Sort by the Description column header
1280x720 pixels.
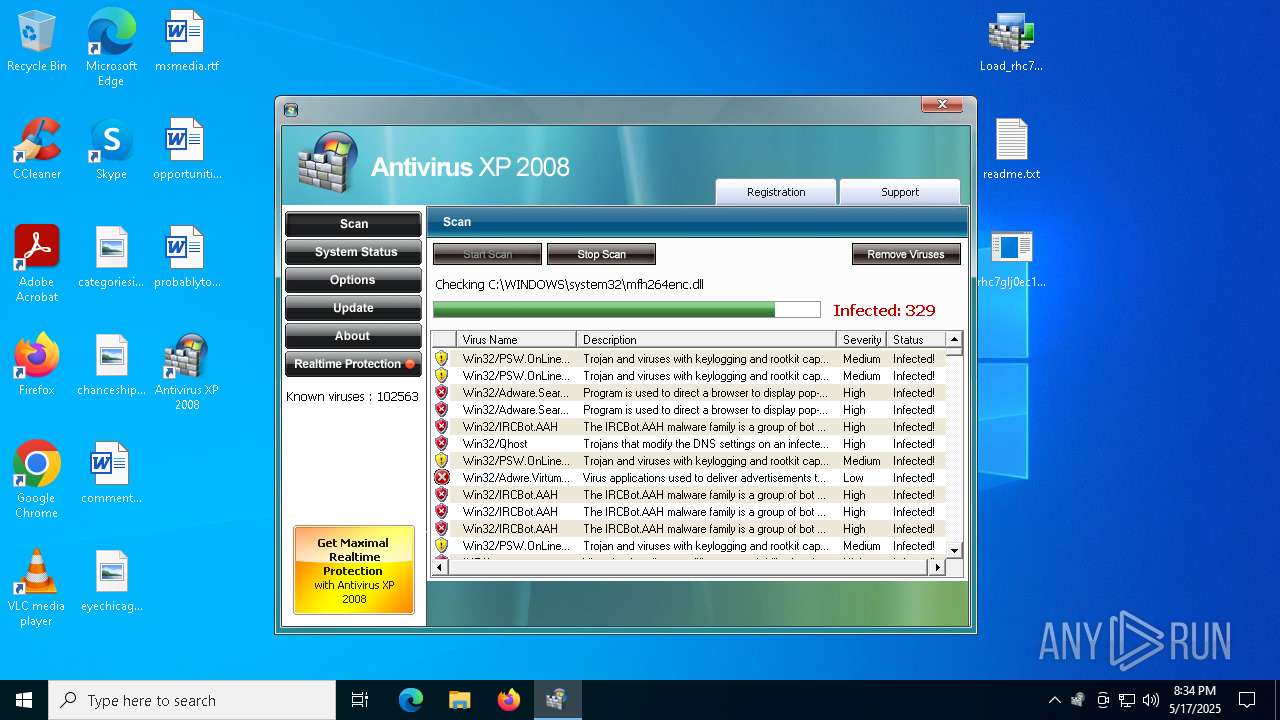tap(706, 340)
